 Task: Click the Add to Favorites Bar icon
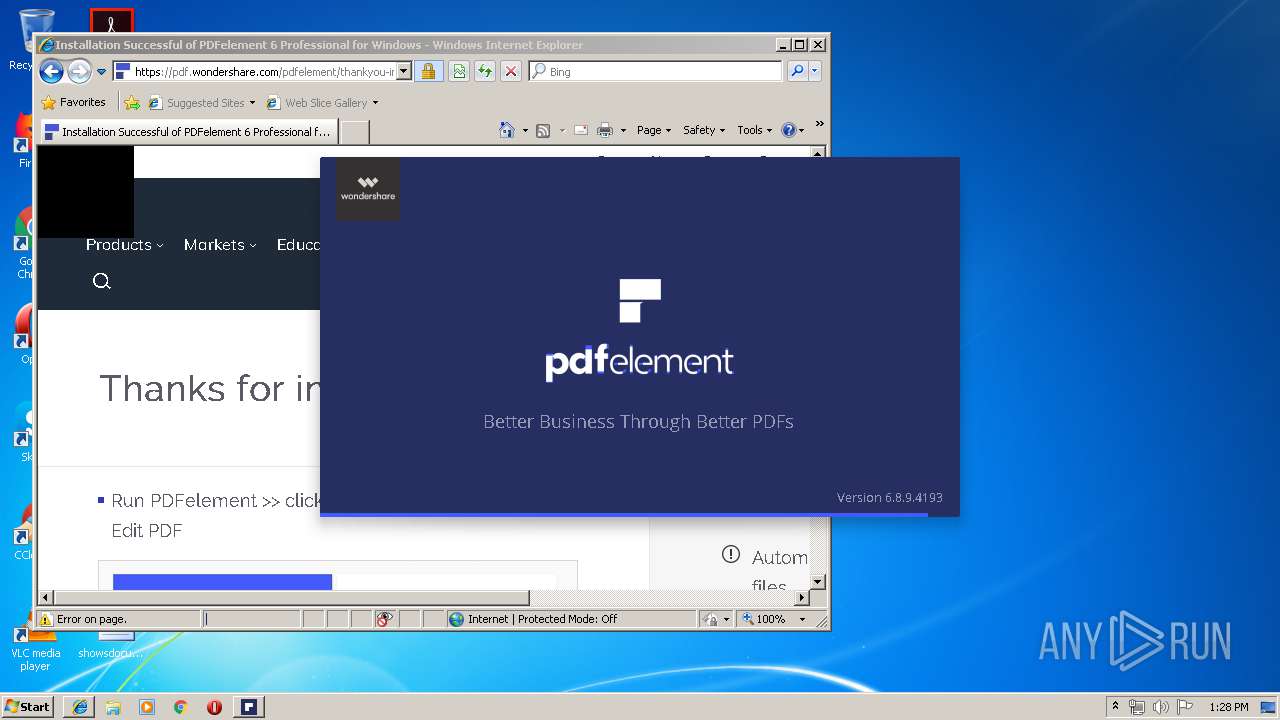coord(131,102)
